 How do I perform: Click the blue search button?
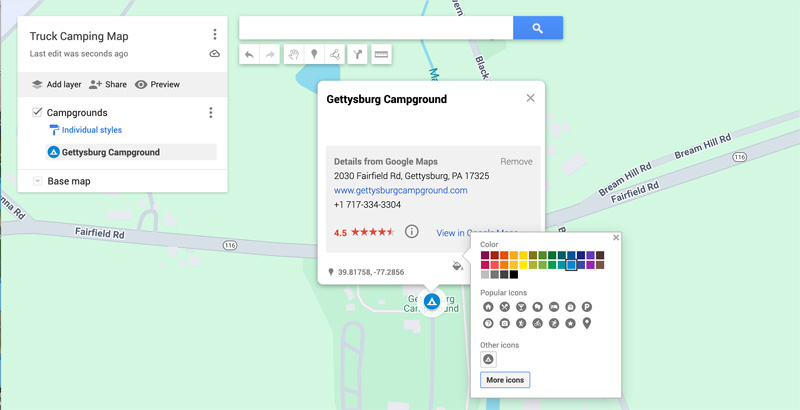coord(538,28)
